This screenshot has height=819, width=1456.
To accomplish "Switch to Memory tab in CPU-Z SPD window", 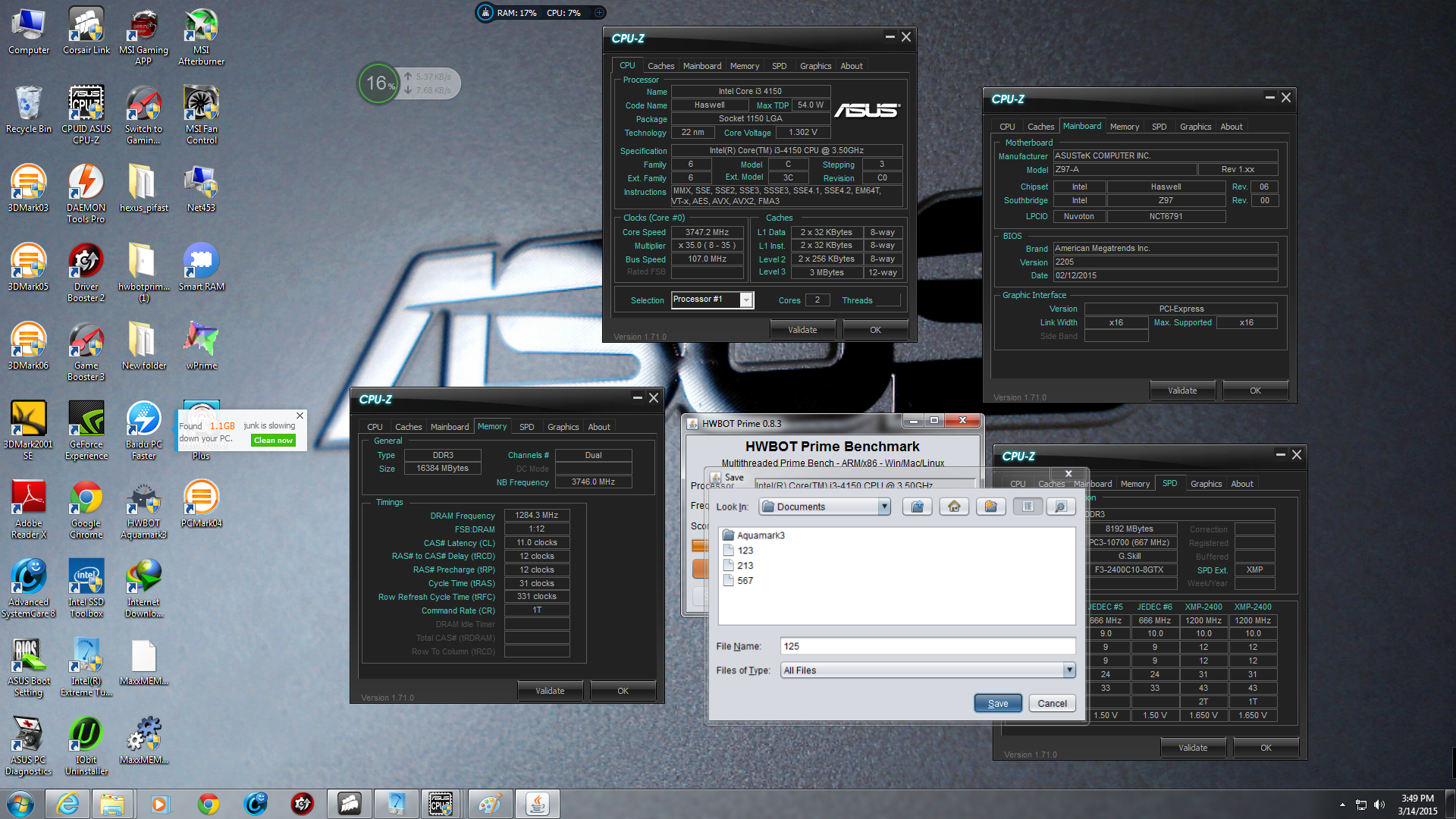I will (1134, 484).
